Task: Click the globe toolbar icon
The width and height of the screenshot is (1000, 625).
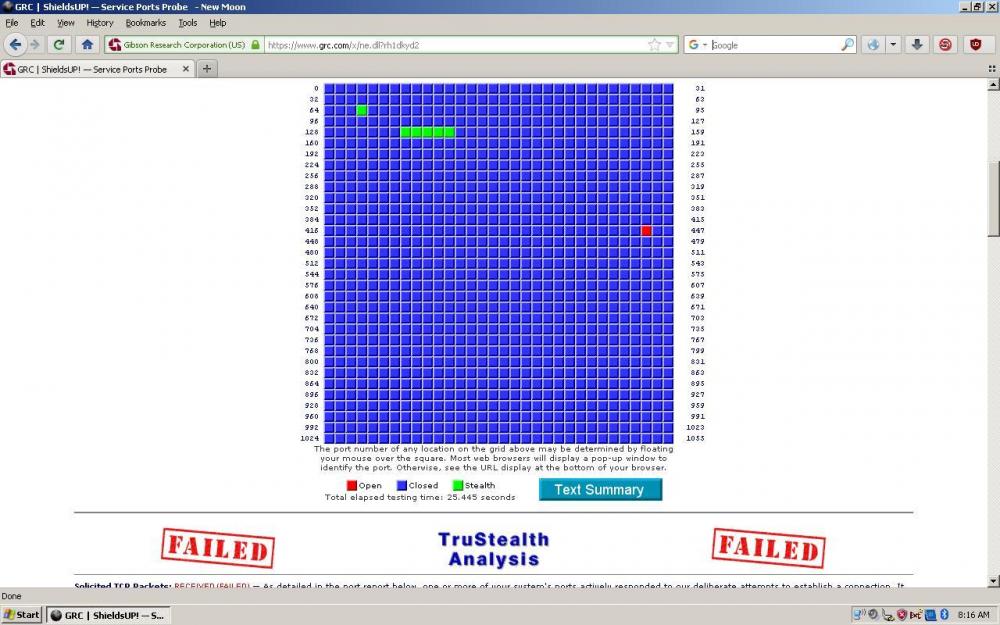Action: tap(873, 45)
